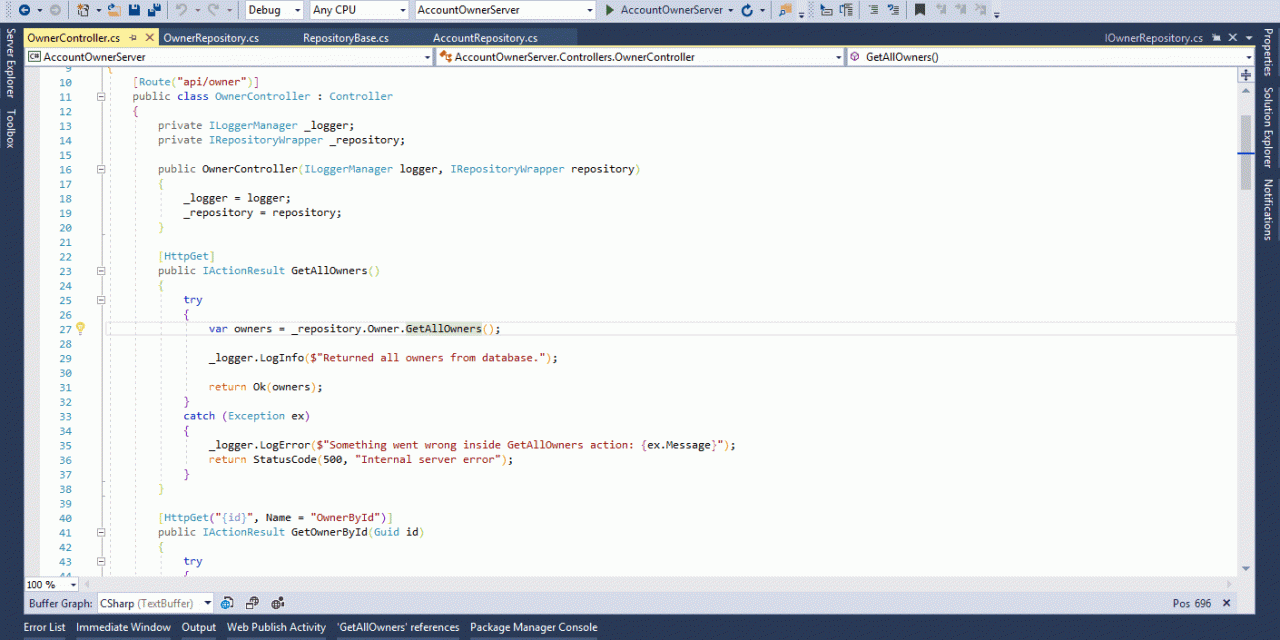Close the OwnerController.cs tab
This screenshot has width=1280, height=640.
coord(150,38)
